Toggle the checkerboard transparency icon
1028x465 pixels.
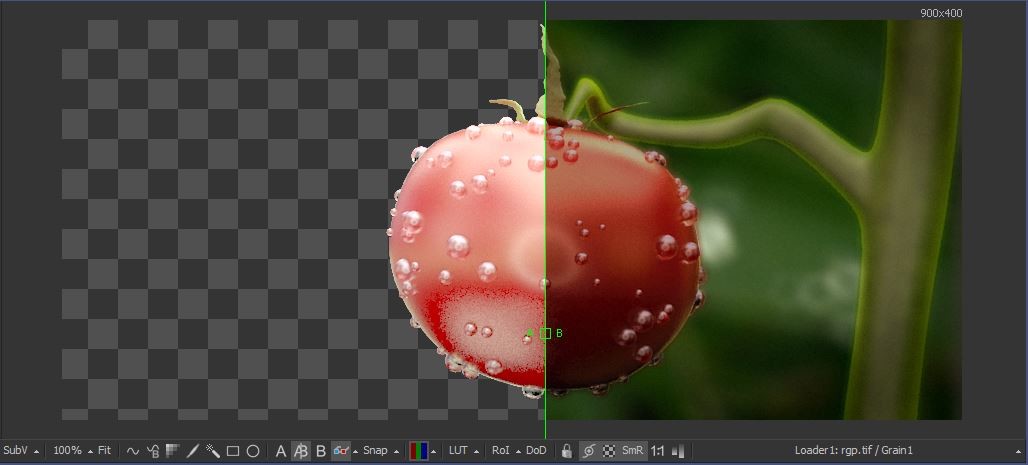(609, 451)
